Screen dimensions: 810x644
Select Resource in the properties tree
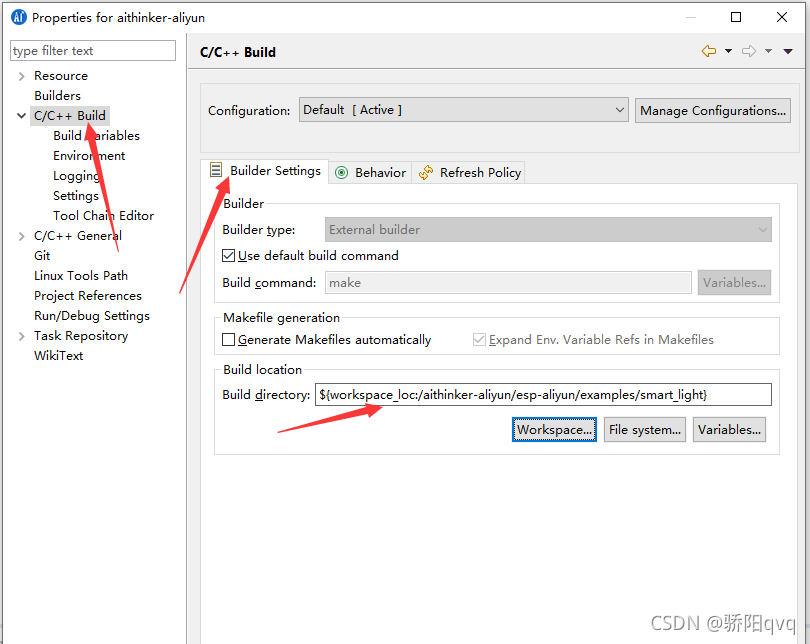point(61,76)
